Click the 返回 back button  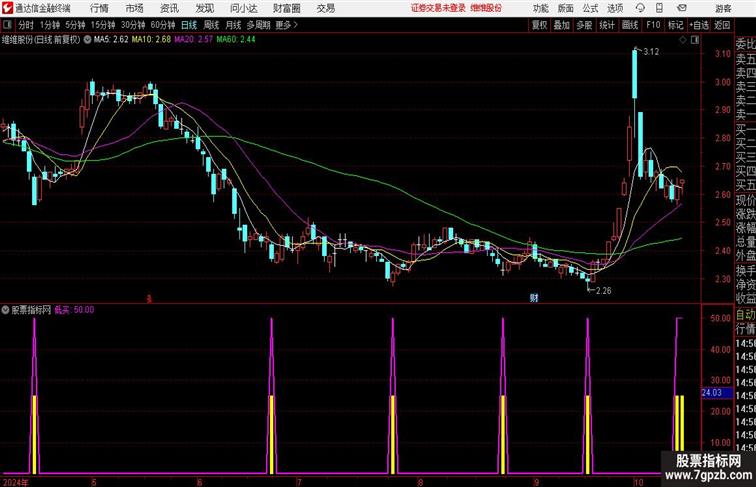point(722,25)
